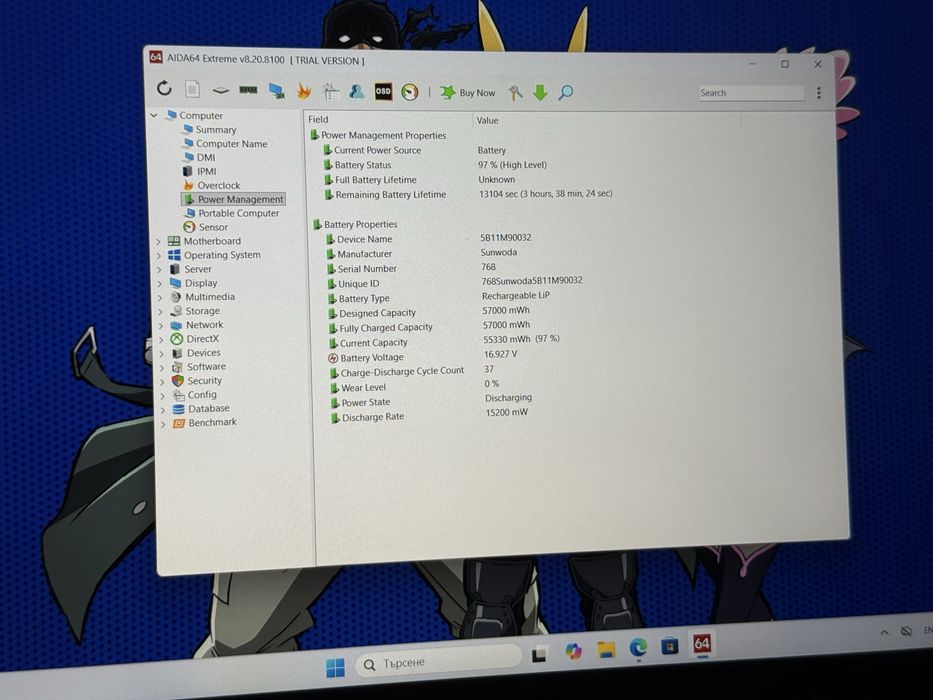The width and height of the screenshot is (933, 700).
Task: Launch the system stability test flame icon
Action: click(304, 91)
